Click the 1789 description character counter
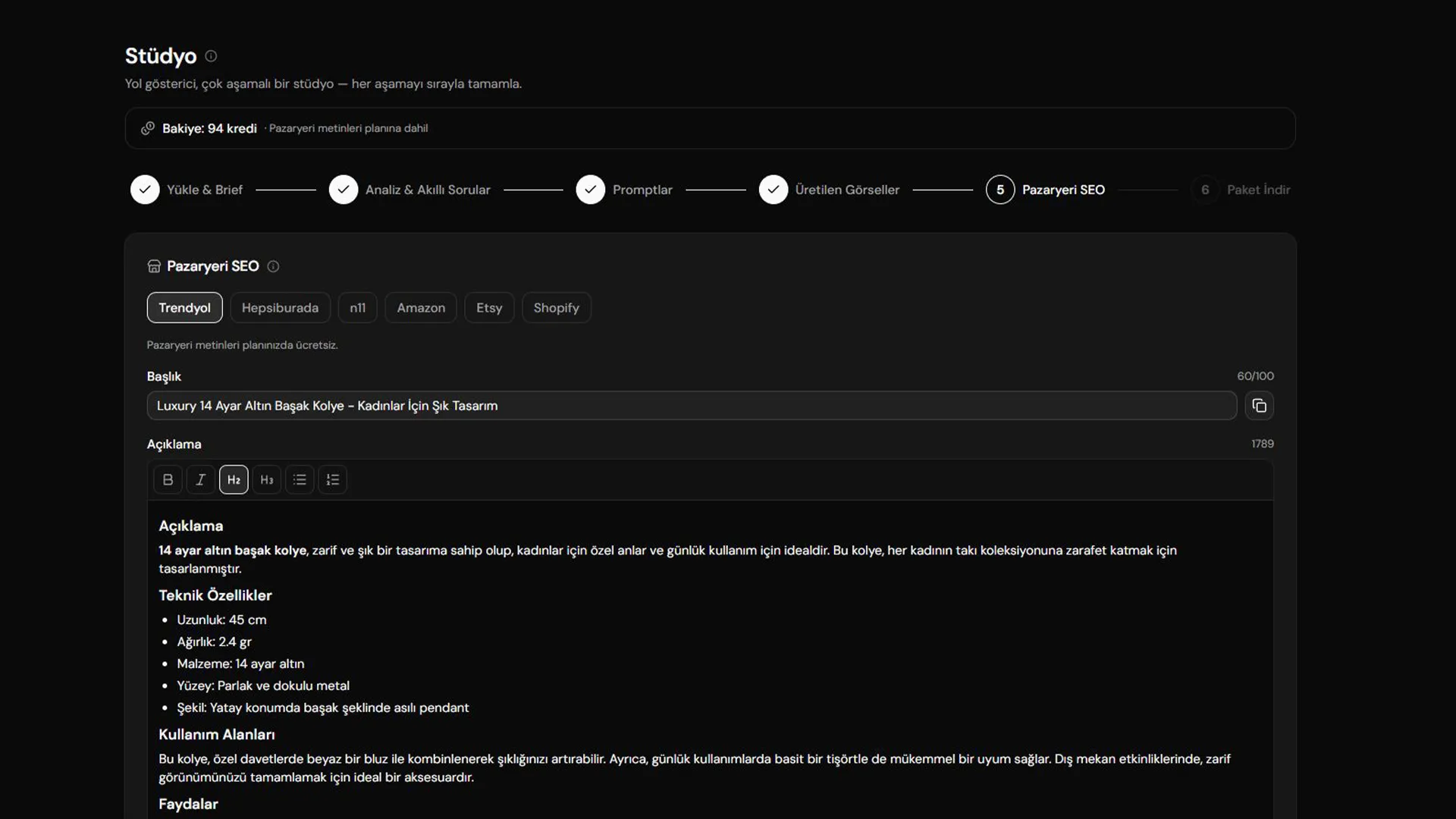Image resolution: width=1456 pixels, height=819 pixels. pos(1263,444)
